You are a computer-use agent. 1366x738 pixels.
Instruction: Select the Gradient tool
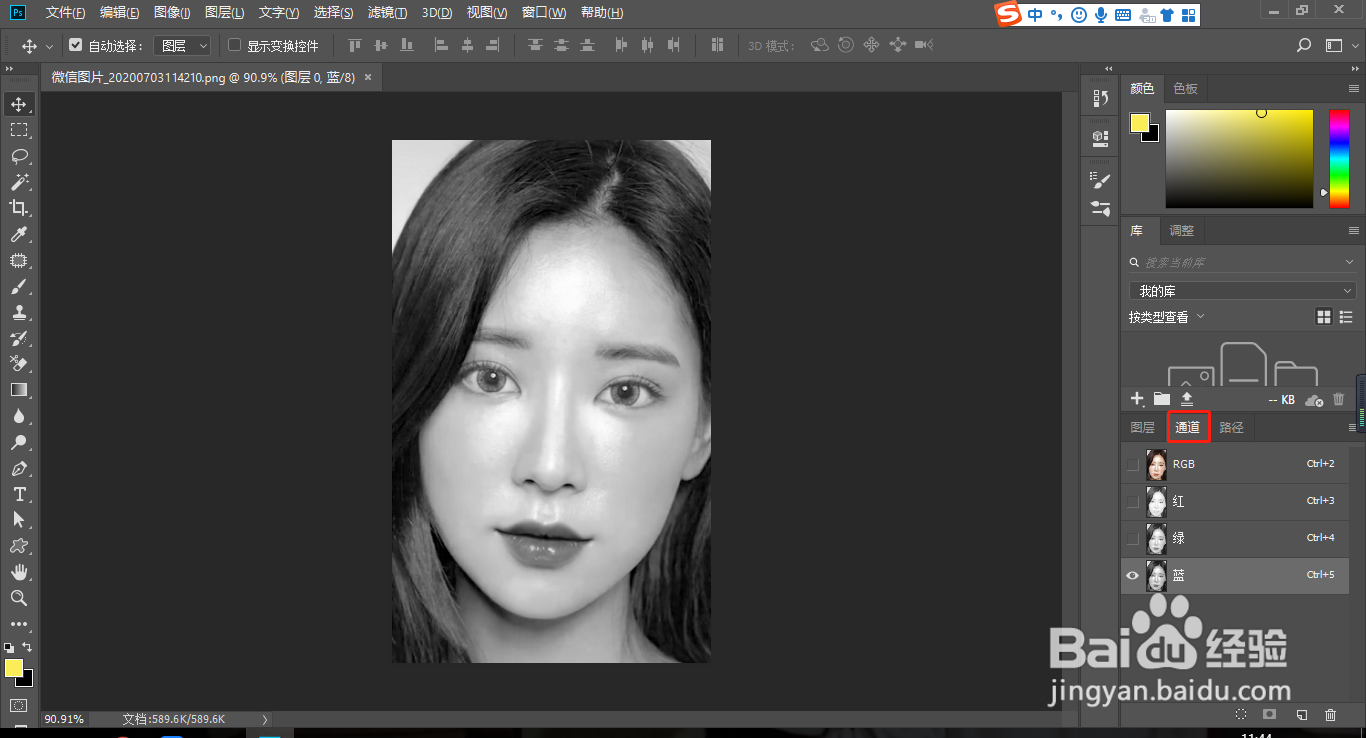[x=19, y=390]
